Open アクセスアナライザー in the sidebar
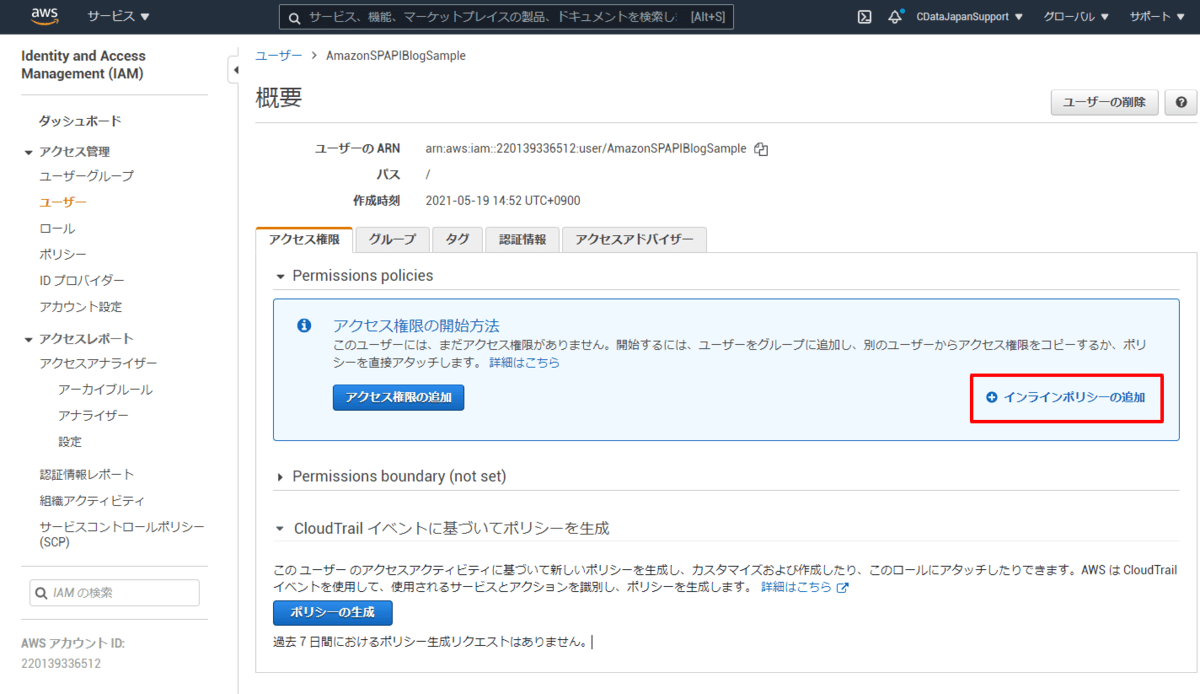The image size is (1200, 694). coord(98,363)
